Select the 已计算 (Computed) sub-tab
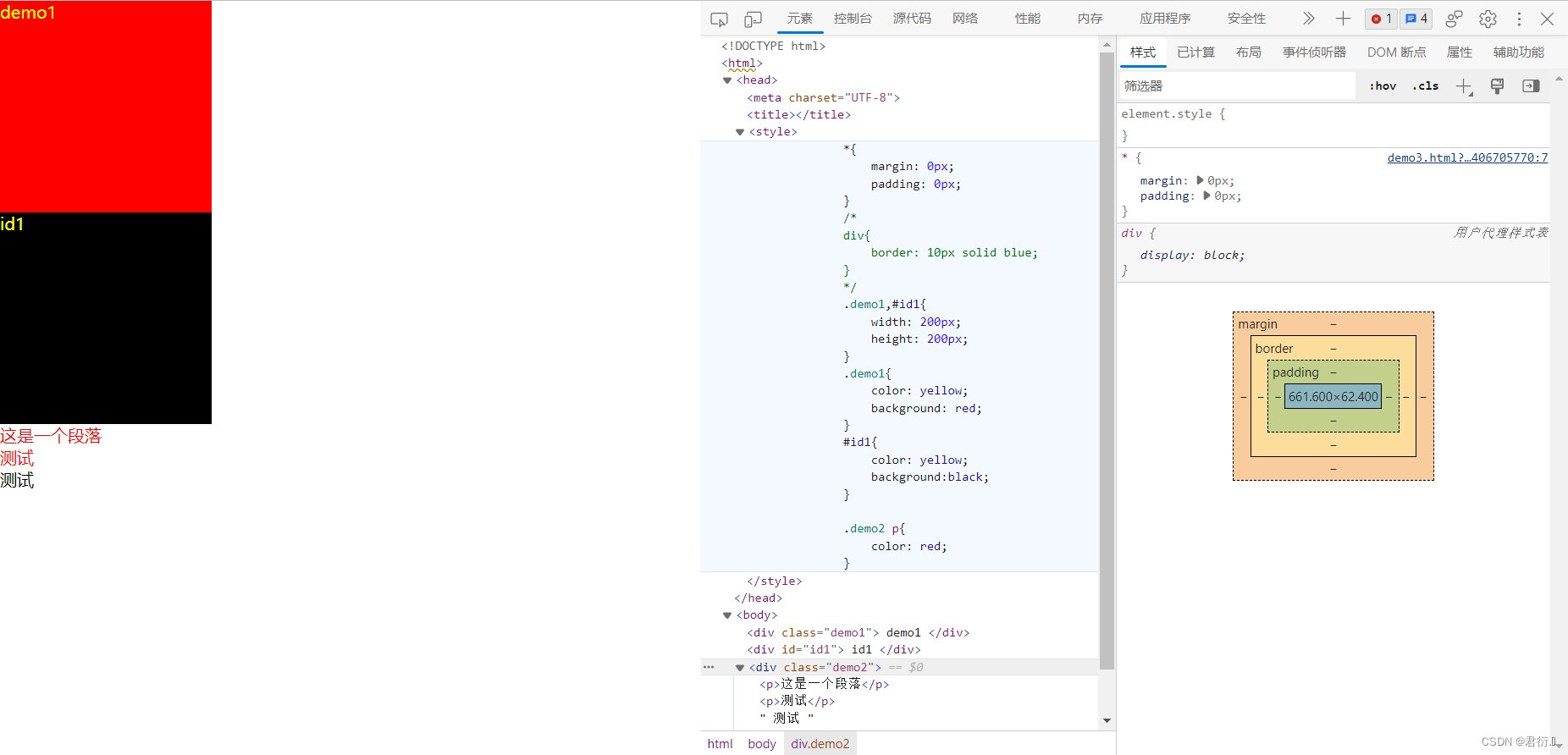The image size is (1568, 755). (1195, 52)
